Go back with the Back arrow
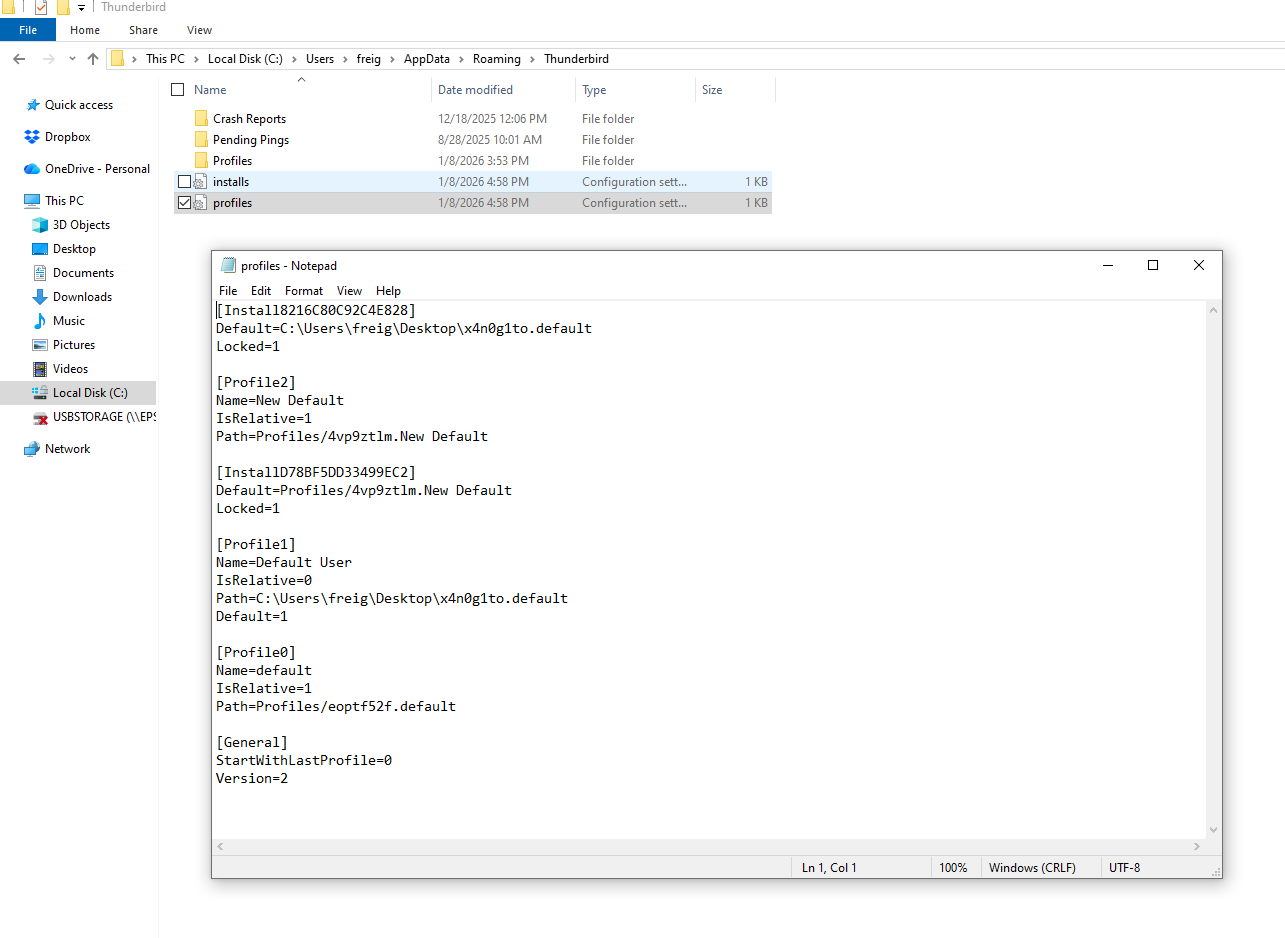This screenshot has height=938, width=1285. [19, 59]
